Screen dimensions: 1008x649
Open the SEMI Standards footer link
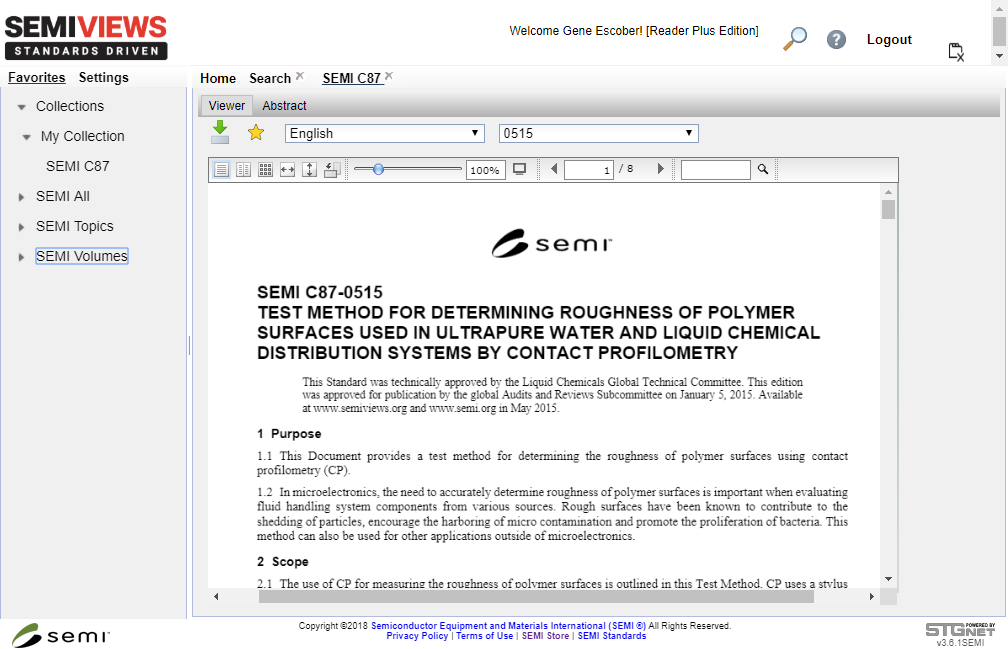point(612,636)
